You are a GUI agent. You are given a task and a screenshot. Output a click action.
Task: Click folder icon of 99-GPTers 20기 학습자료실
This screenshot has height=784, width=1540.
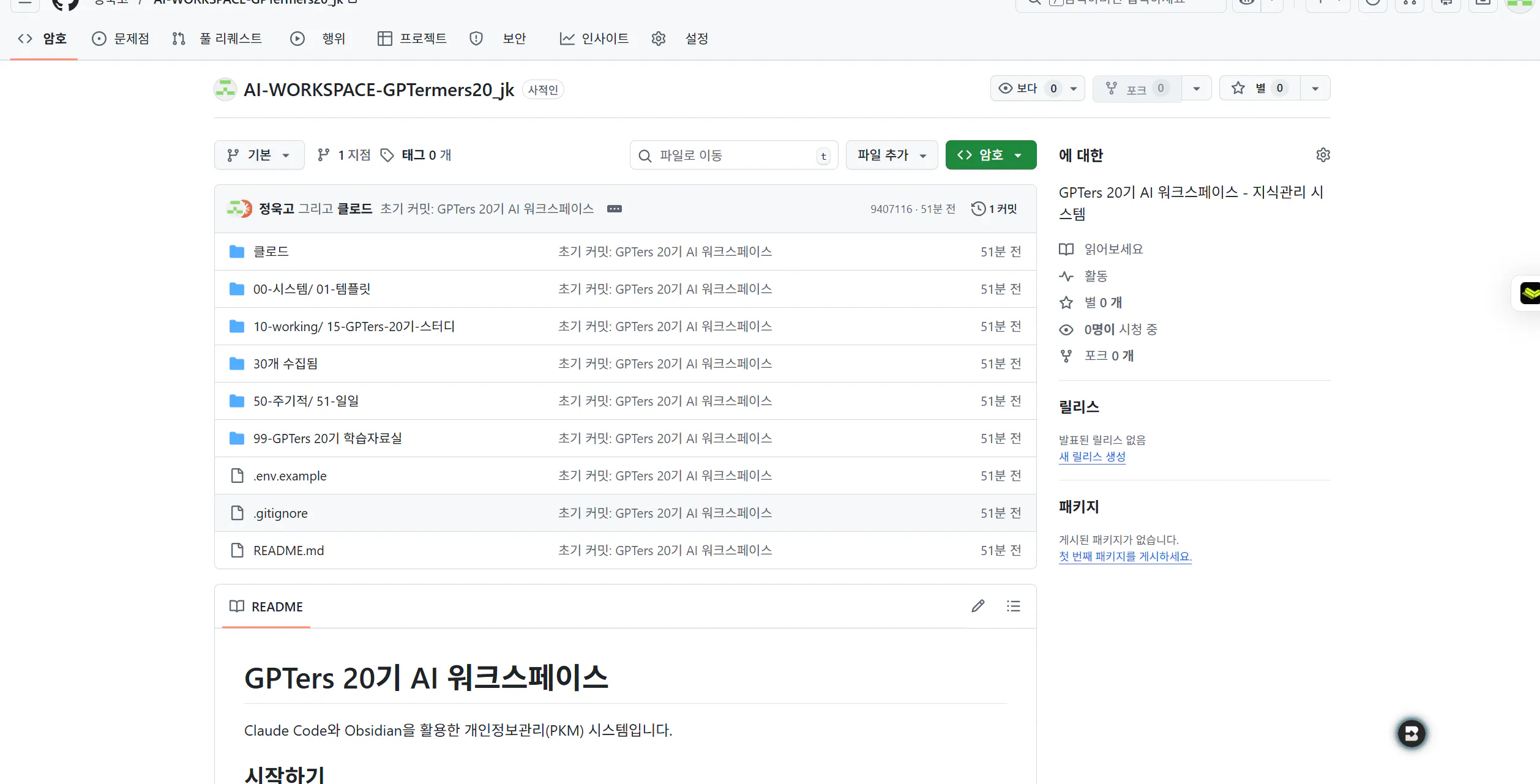pos(237,438)
